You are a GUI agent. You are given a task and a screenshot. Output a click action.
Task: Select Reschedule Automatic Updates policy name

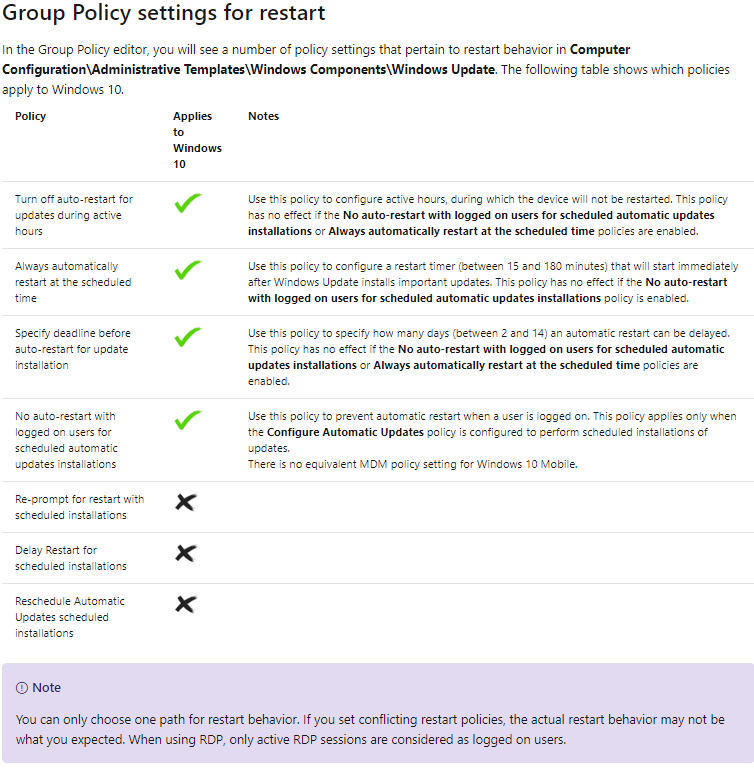[70, 617]
